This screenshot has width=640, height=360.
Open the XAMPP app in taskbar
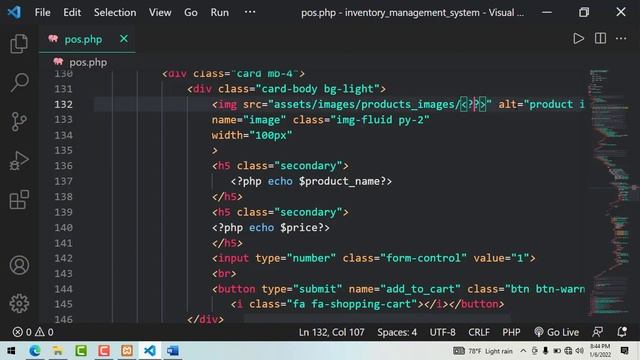(x=127, y=351)
